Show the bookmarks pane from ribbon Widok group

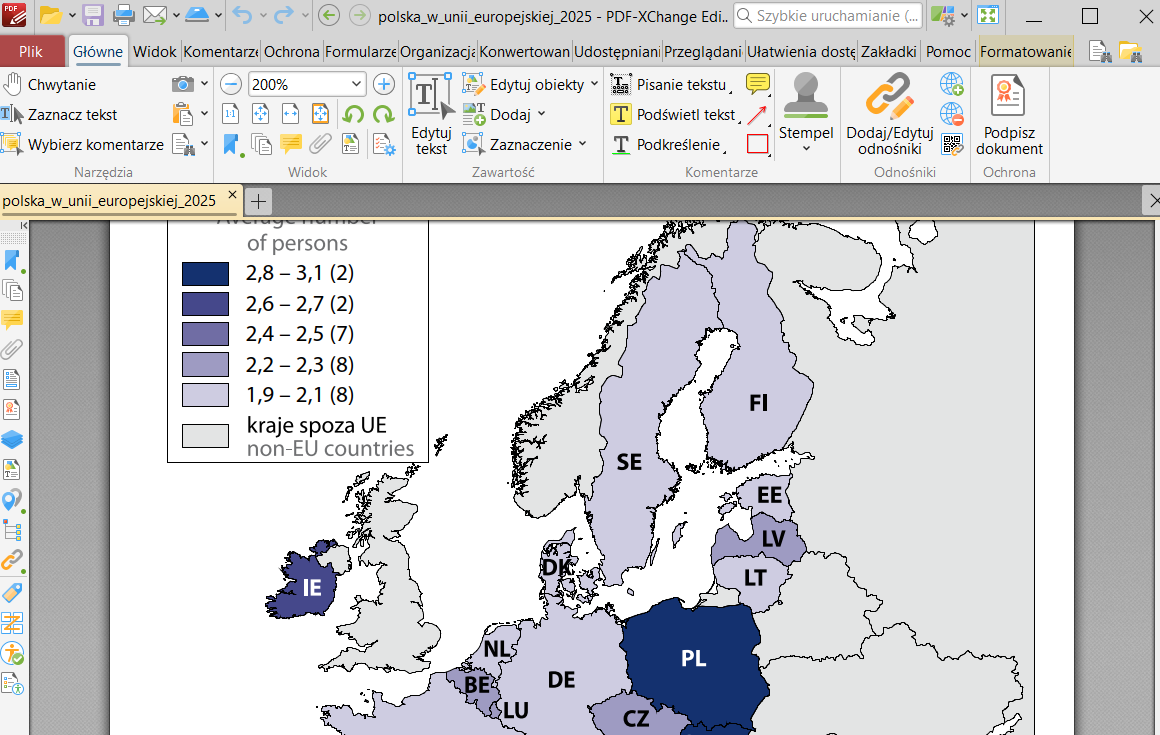(232, 144)
